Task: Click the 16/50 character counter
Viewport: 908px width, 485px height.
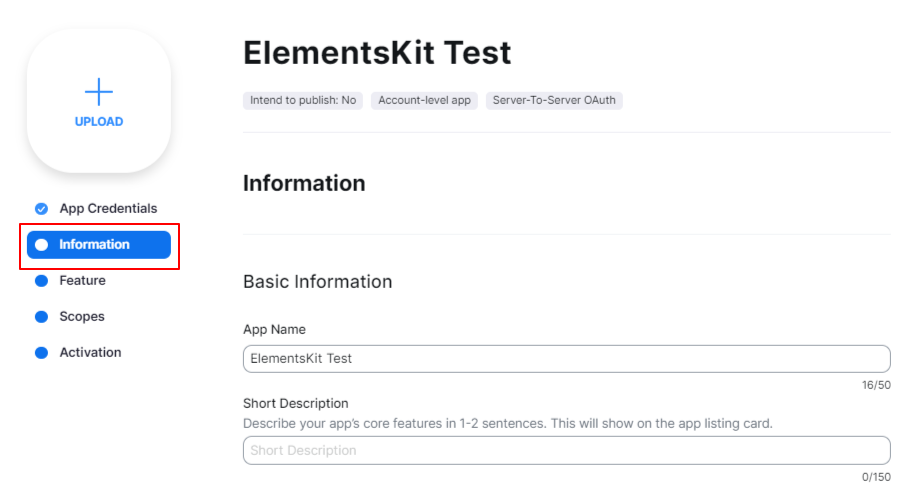Action: coord(875,385)
